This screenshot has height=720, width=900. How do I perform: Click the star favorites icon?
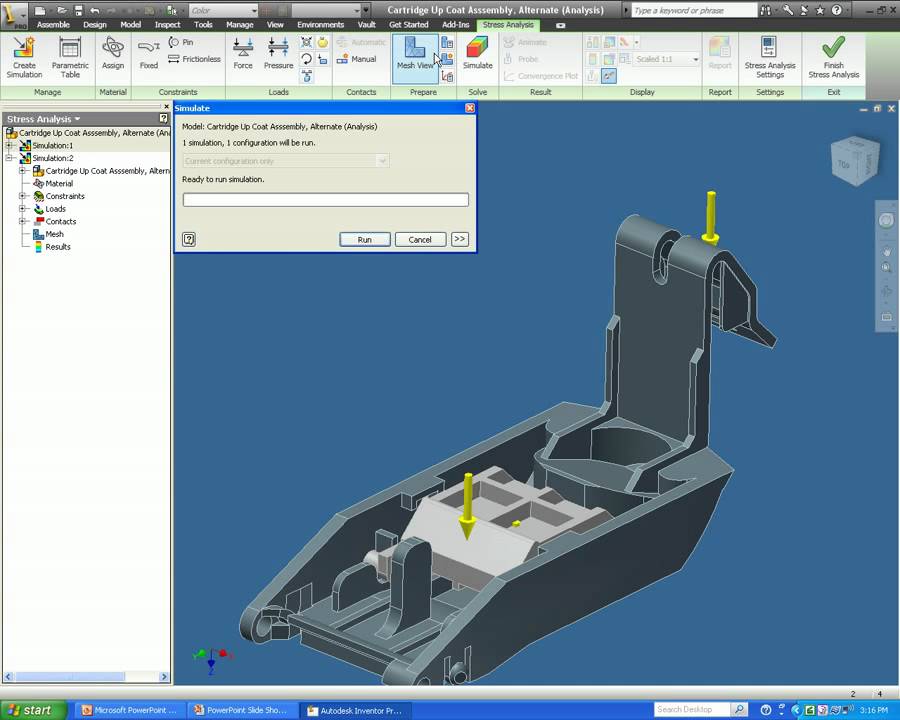[820, 10]
